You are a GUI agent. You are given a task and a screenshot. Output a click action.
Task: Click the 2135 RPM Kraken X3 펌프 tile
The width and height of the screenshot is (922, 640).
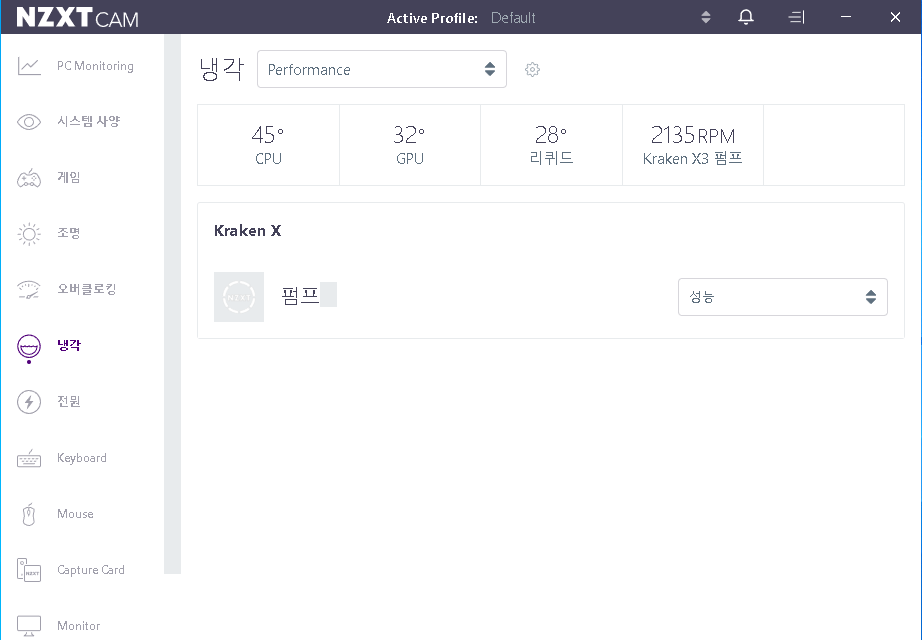tap(693, 145)
